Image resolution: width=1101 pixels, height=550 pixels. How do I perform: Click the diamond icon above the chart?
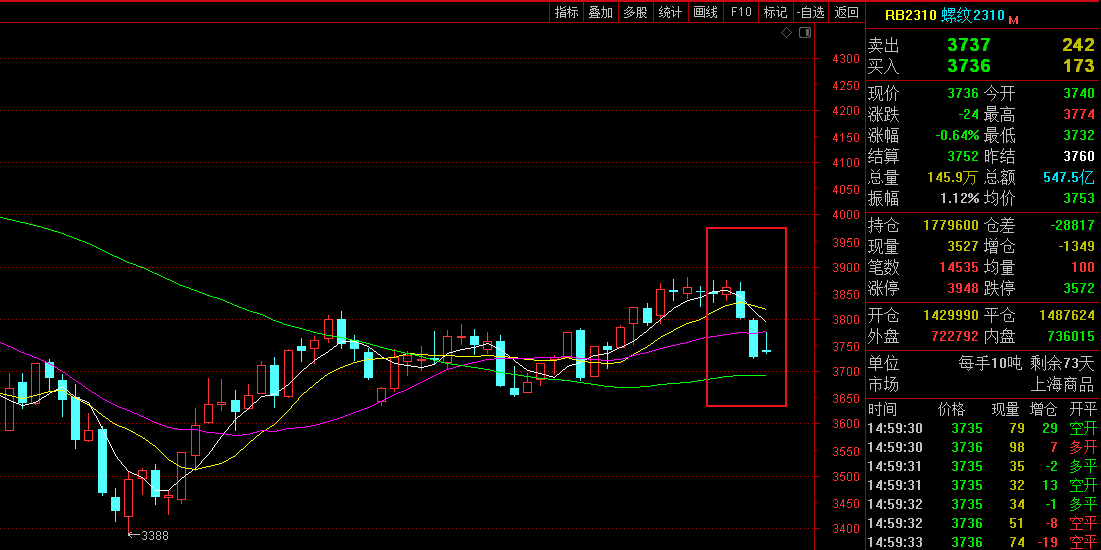pos(787,33)
